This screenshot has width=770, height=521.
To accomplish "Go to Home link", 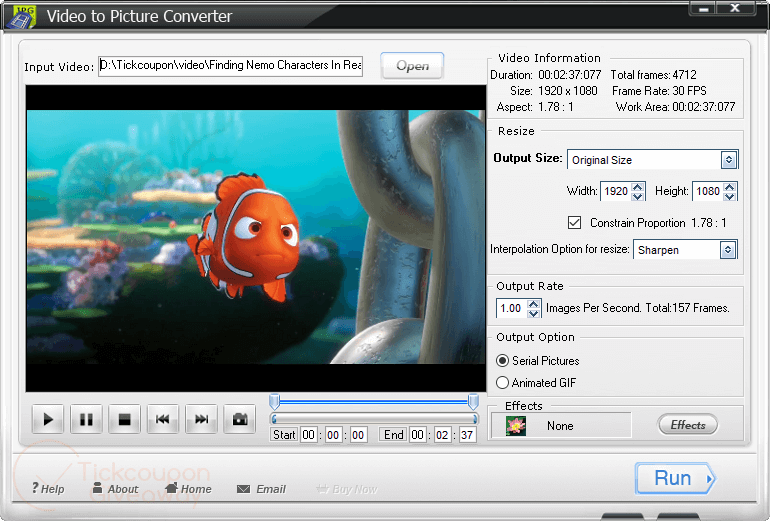I will 189,489.
